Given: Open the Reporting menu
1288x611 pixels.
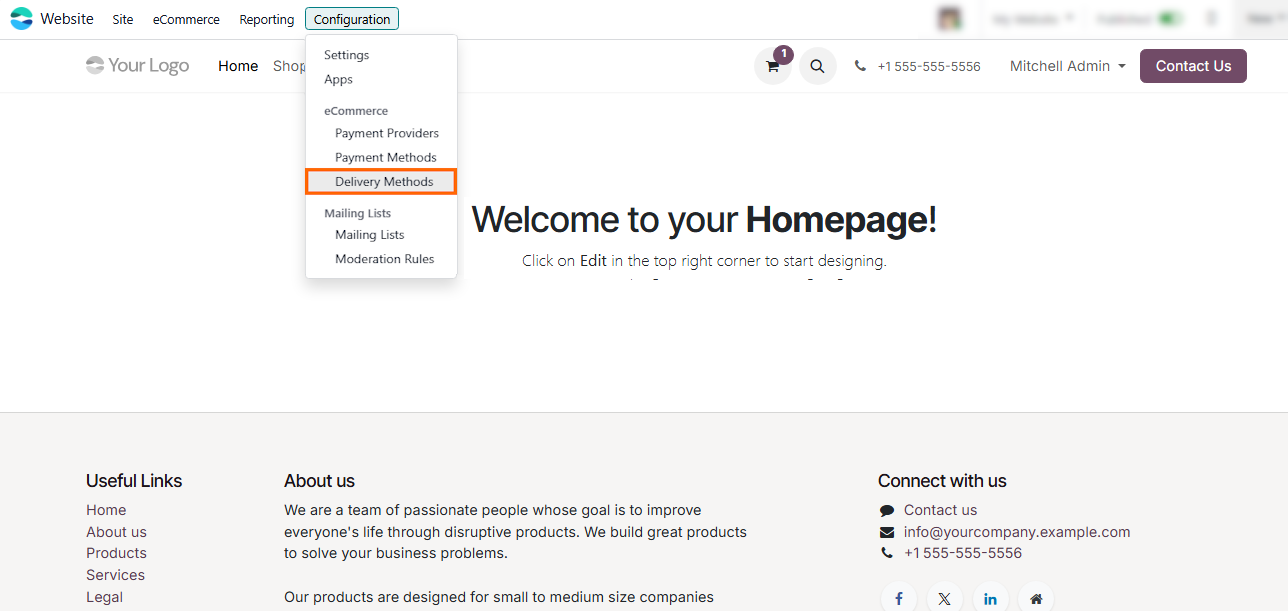Looking at the screenshot, I should pos(267,19).
